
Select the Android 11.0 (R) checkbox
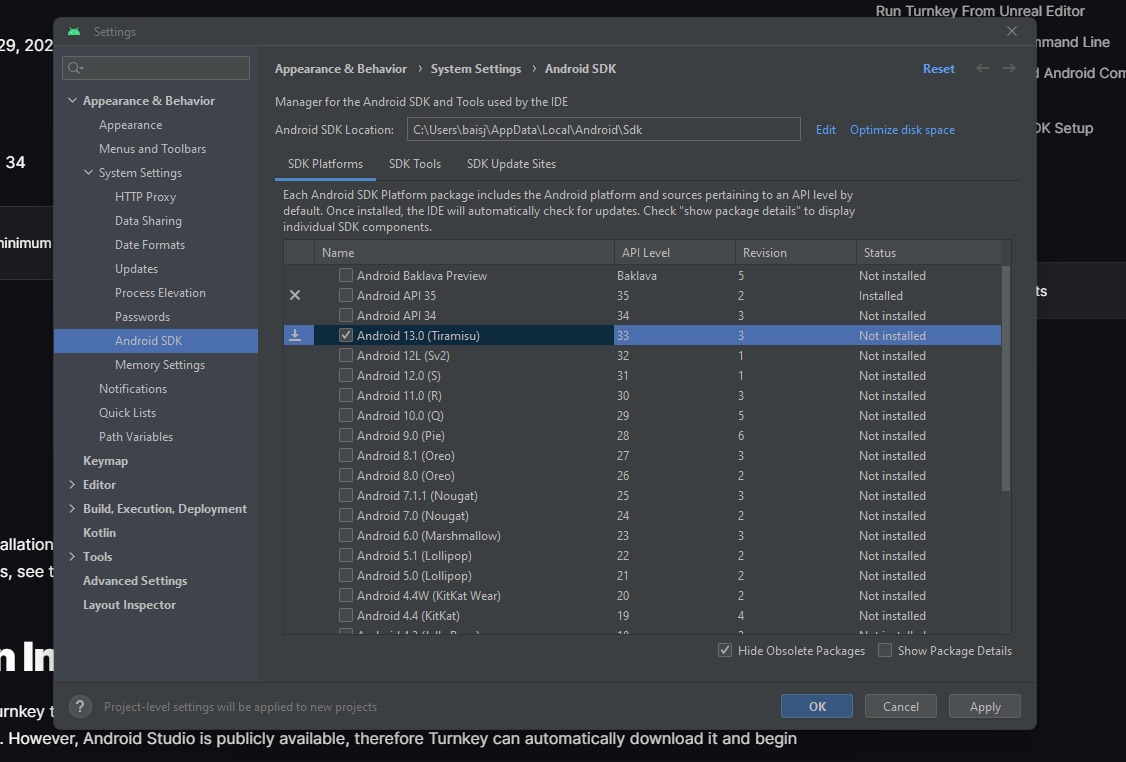[346, 396]
